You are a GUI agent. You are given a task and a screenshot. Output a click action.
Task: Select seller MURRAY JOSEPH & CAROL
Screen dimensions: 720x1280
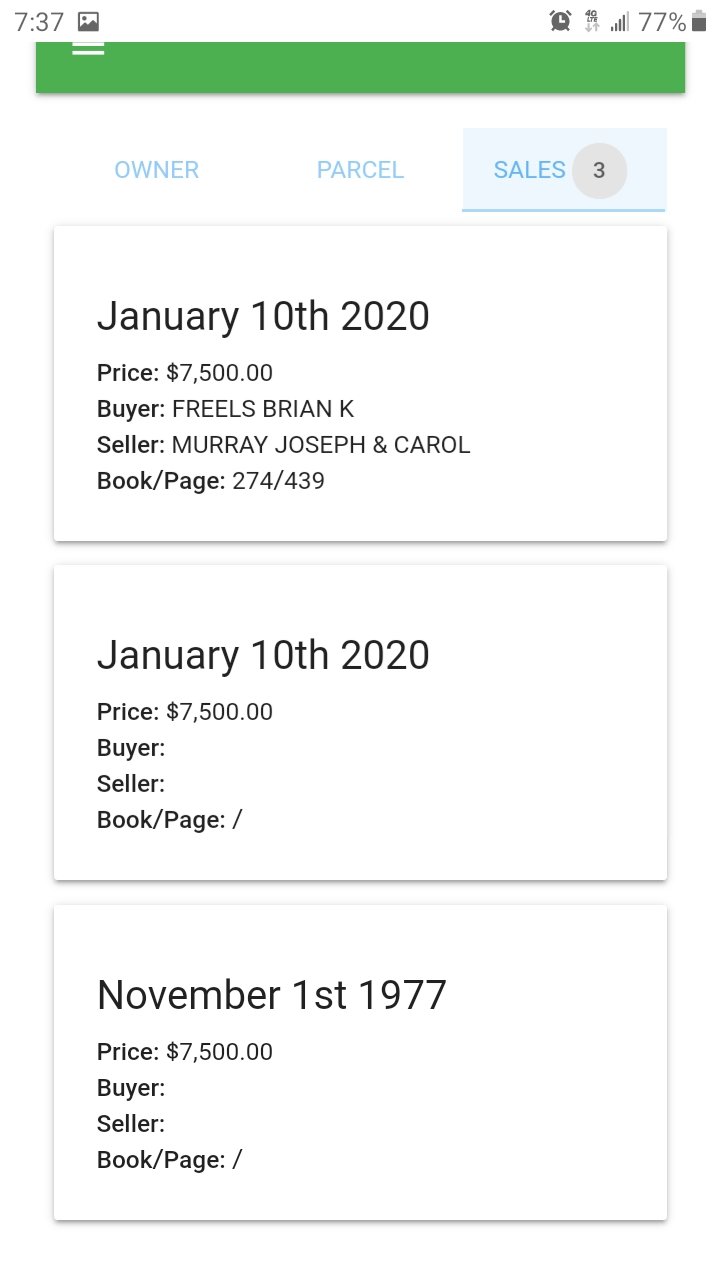point(321,445)
